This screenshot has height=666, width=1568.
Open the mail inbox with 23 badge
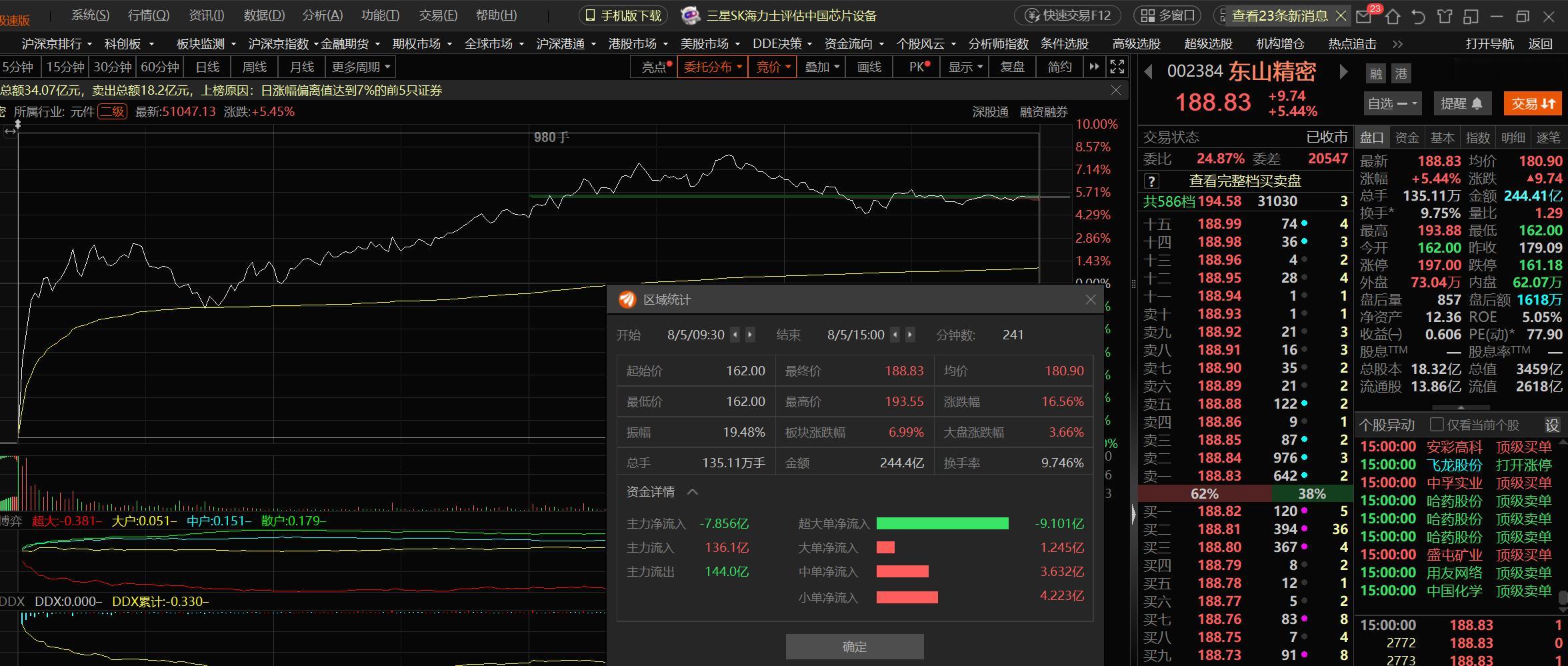[x=1365, y=16]
